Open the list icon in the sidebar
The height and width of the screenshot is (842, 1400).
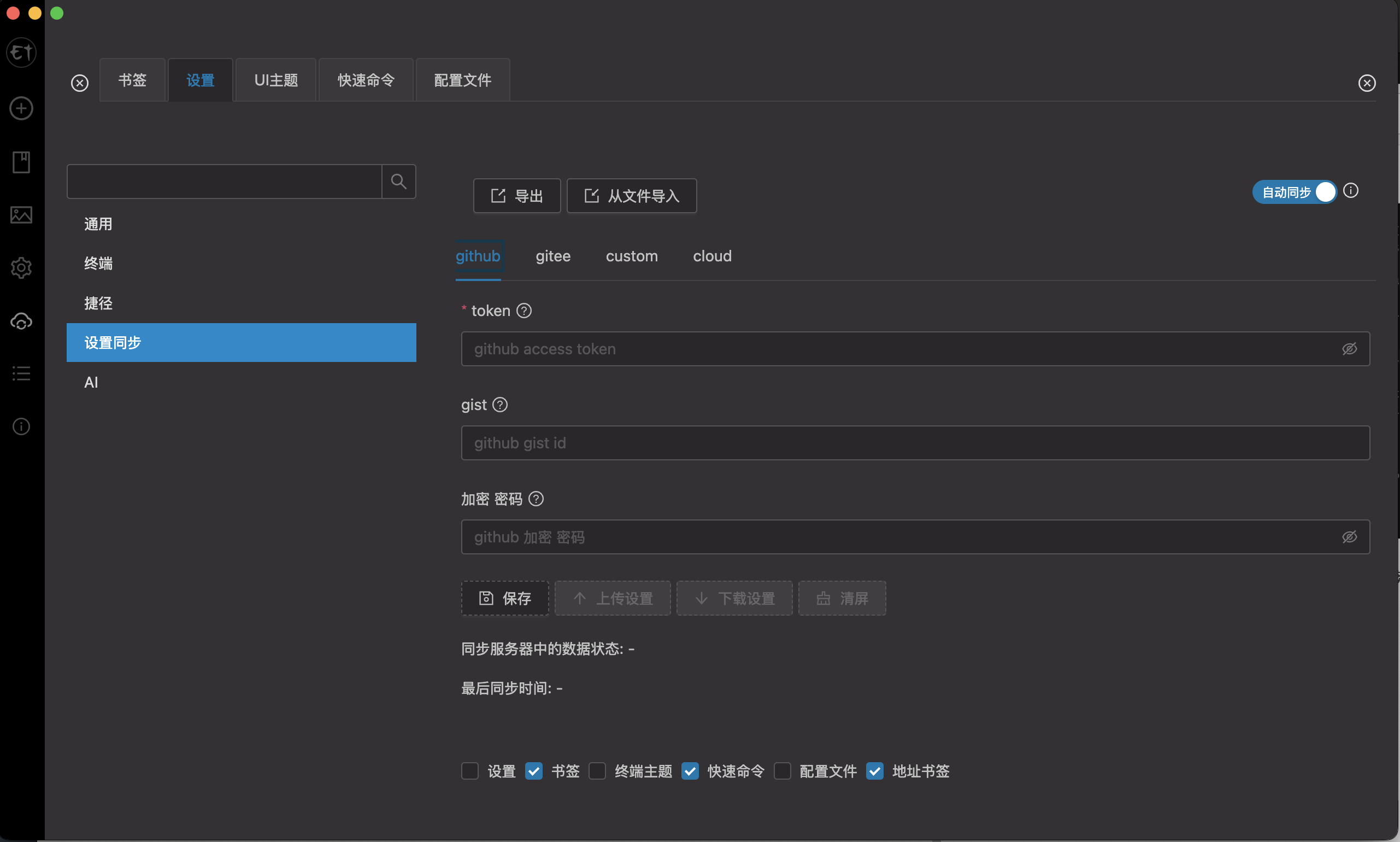pyautogui.click(x=21, y=373)
